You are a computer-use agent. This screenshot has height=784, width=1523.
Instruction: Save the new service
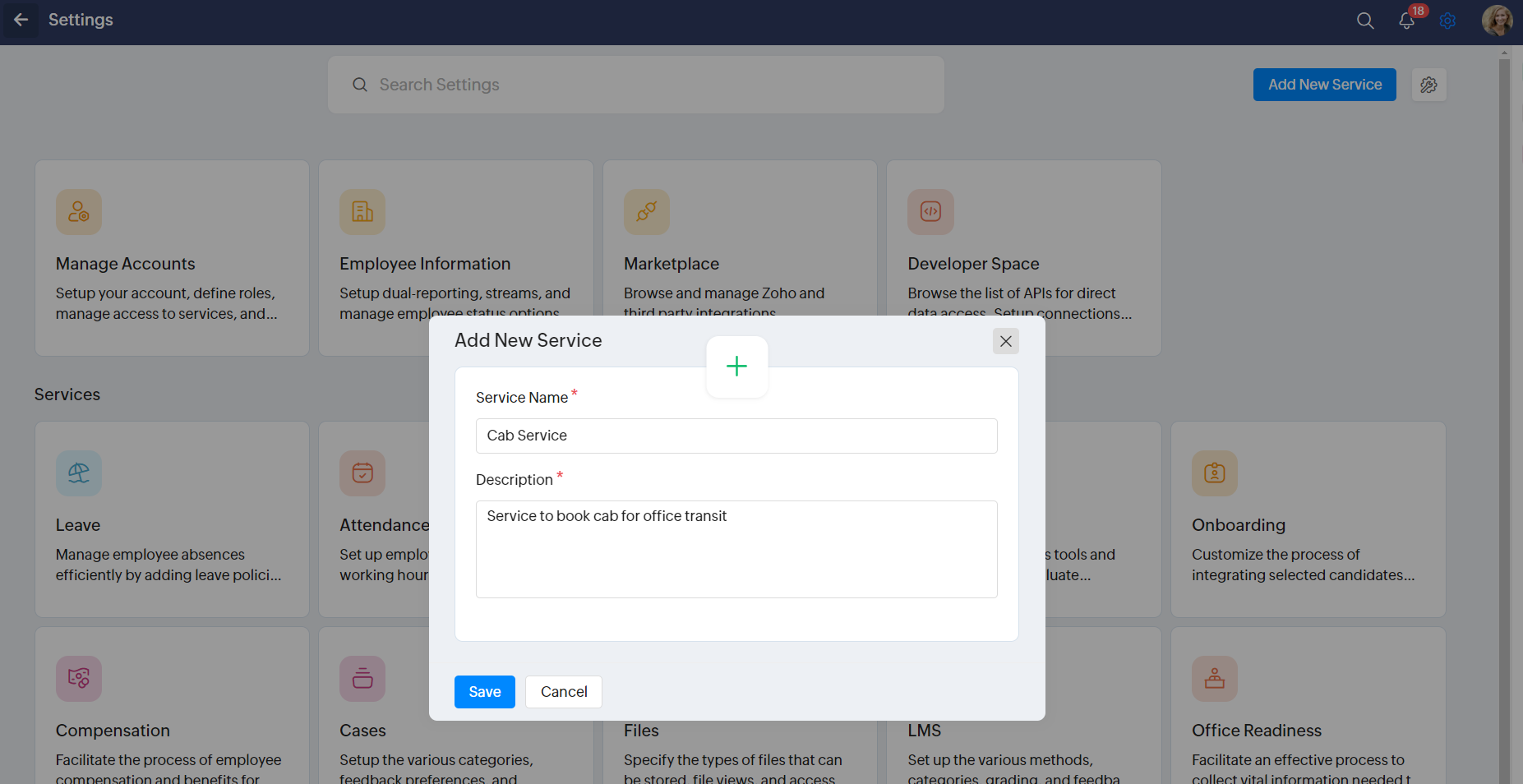485,692
